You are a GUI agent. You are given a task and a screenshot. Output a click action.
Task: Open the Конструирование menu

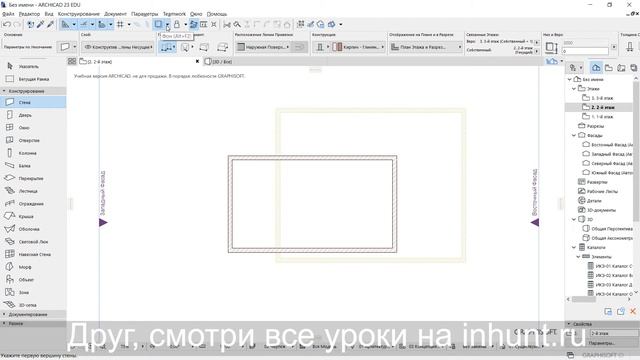tap(79, 14)
